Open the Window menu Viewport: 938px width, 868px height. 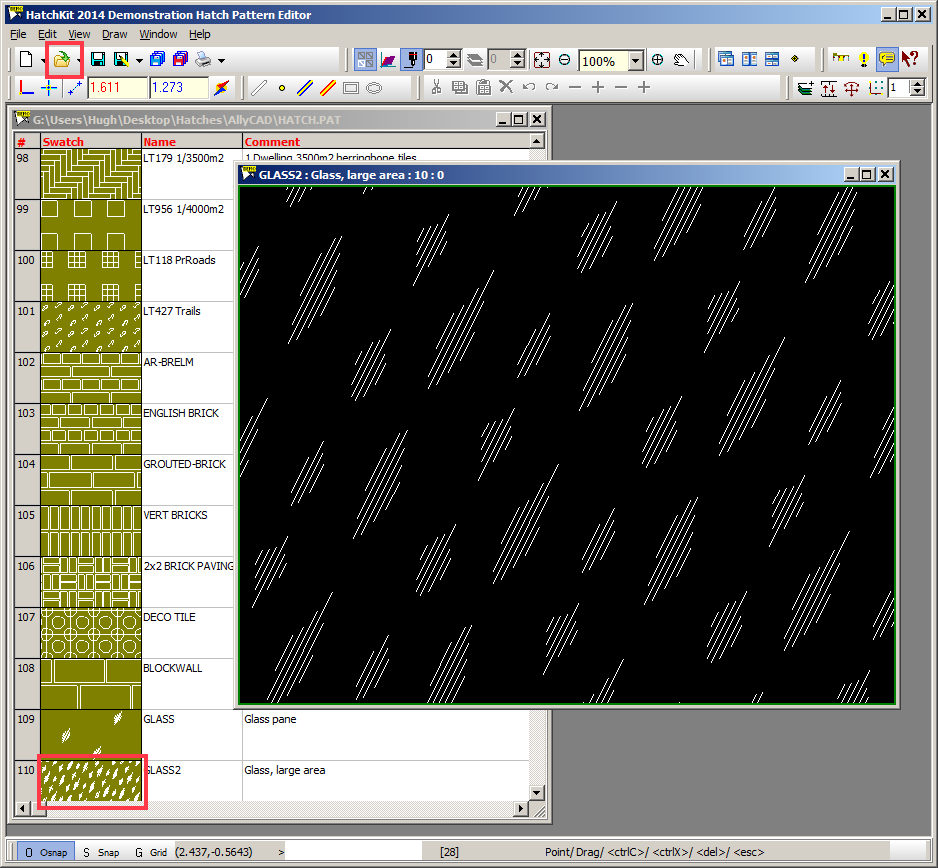tap(158, 34)
